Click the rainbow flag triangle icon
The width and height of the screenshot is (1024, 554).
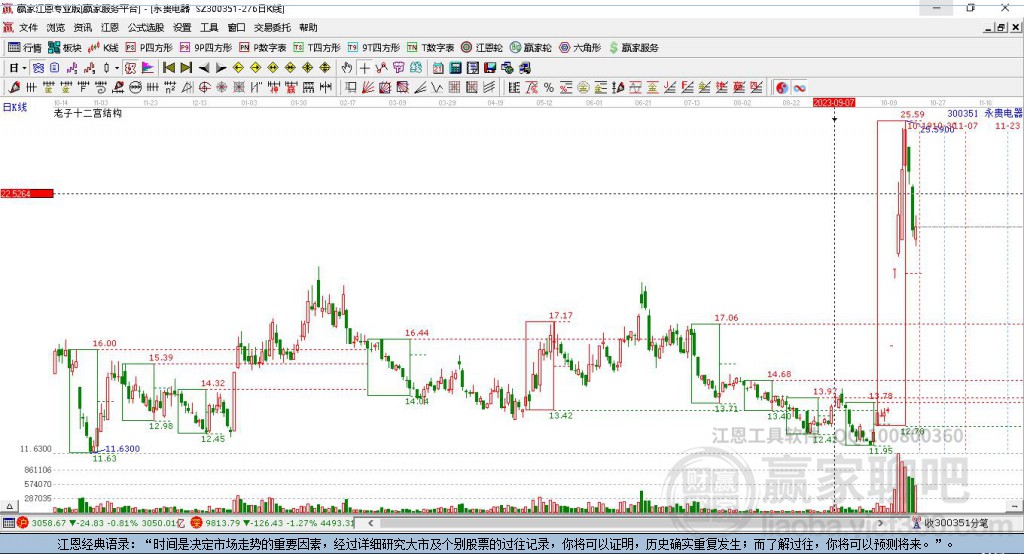point(148,68)
